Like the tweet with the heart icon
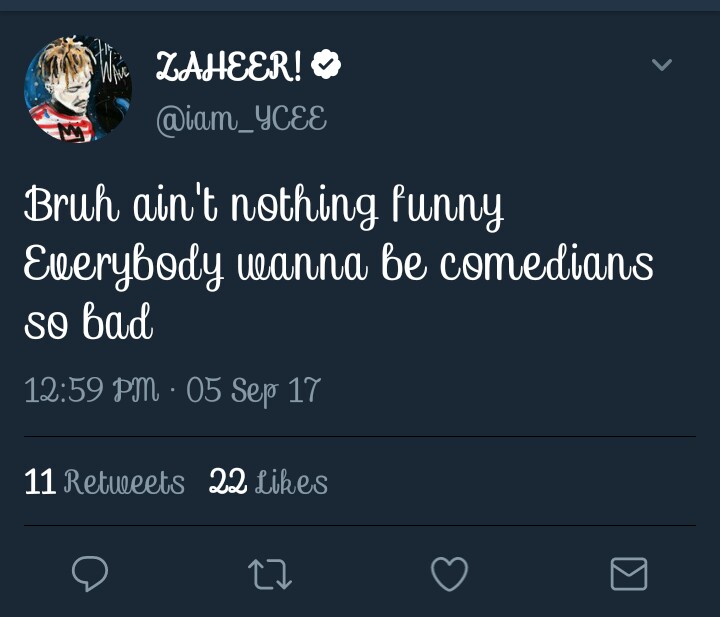Viewport: 720px width, 617px height. click(x=449, y=573)
